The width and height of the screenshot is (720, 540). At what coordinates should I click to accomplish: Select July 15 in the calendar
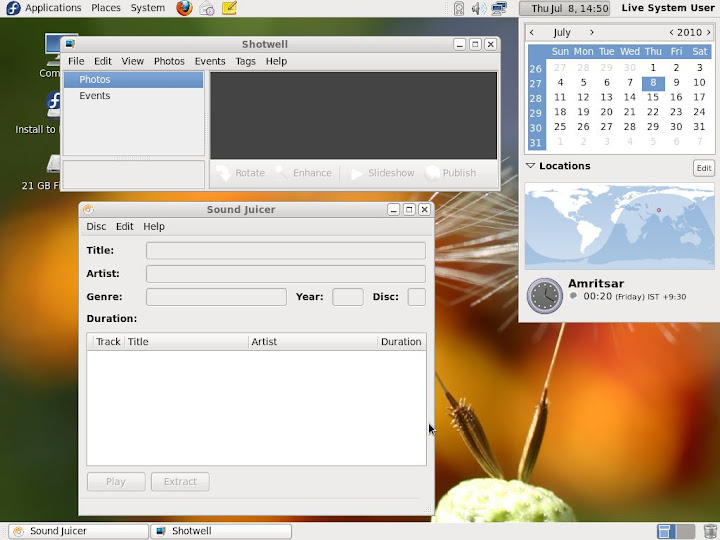pyautogui.click(x=652, y=97)
